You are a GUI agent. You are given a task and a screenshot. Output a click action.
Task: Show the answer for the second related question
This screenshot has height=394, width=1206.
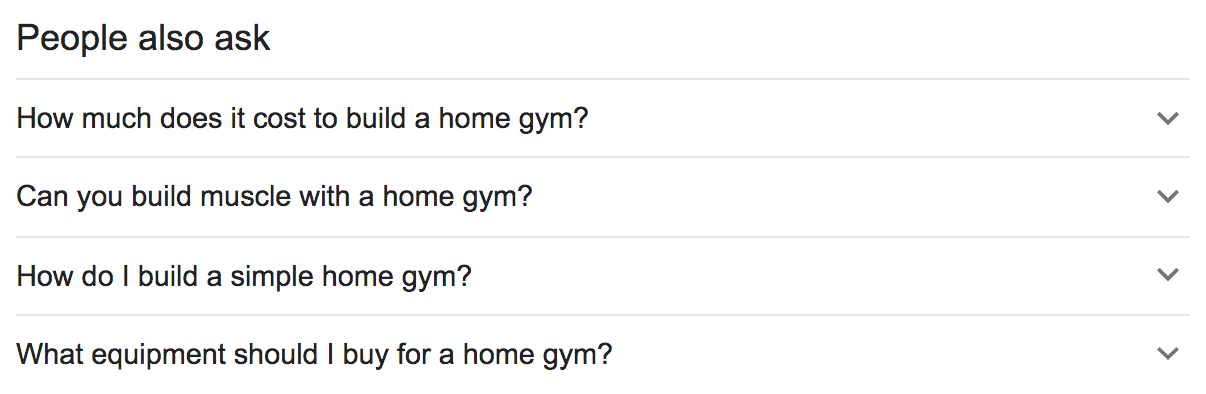pyautogui.click(x=603, y=196)
